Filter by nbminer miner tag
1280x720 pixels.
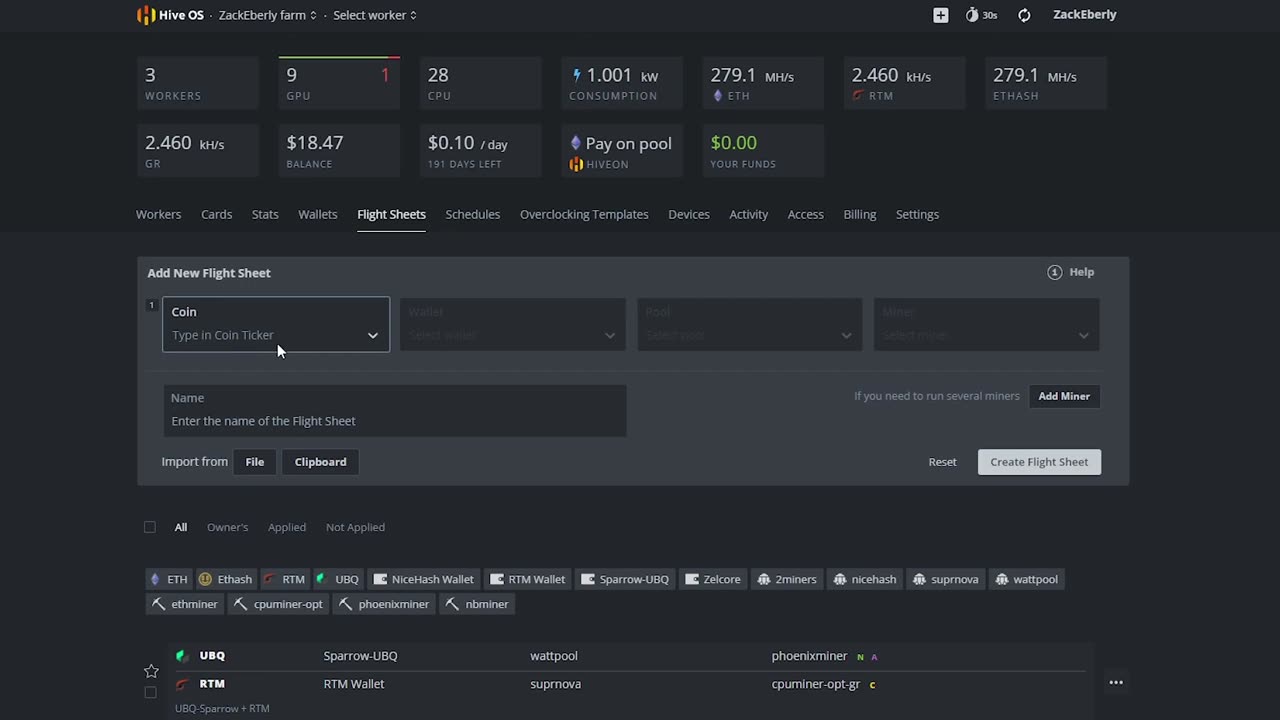click(477, 604)
